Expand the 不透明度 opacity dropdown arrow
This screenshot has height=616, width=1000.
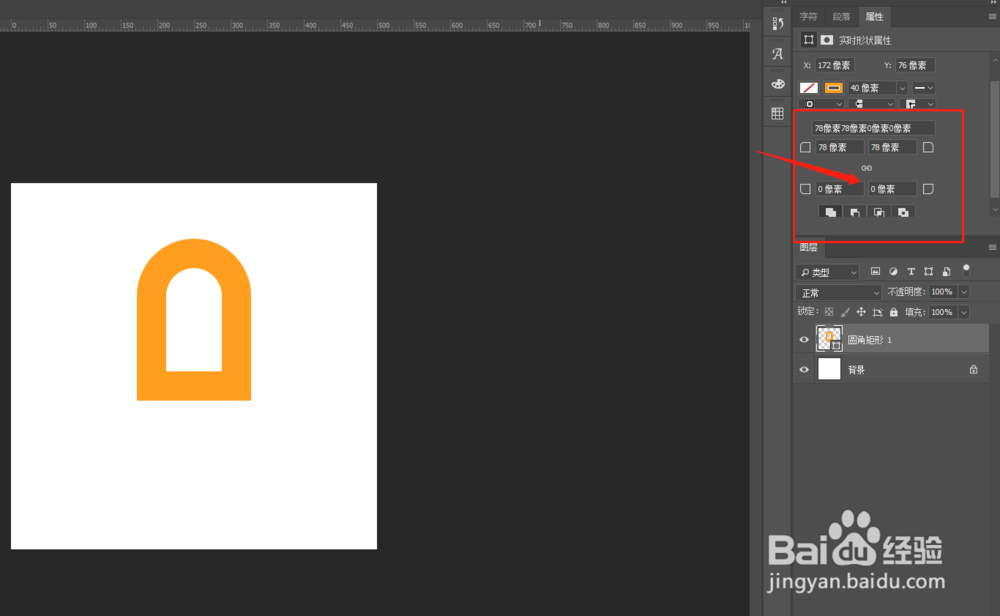point(964,292)
